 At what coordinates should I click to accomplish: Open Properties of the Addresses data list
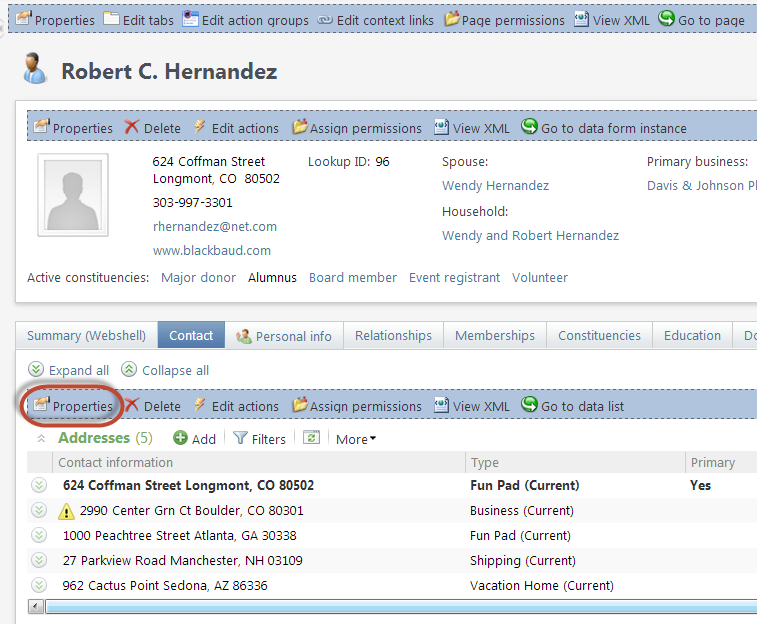(x=73, y=406)
